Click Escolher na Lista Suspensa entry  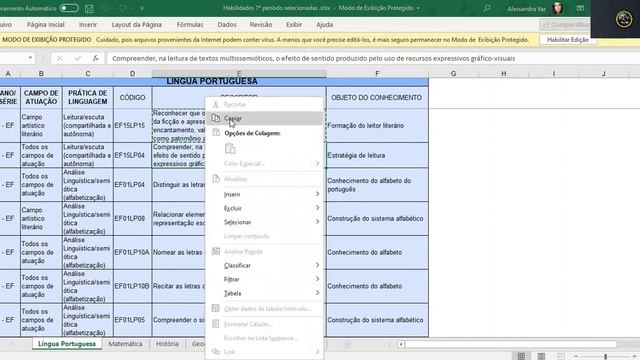coord(264,338)
